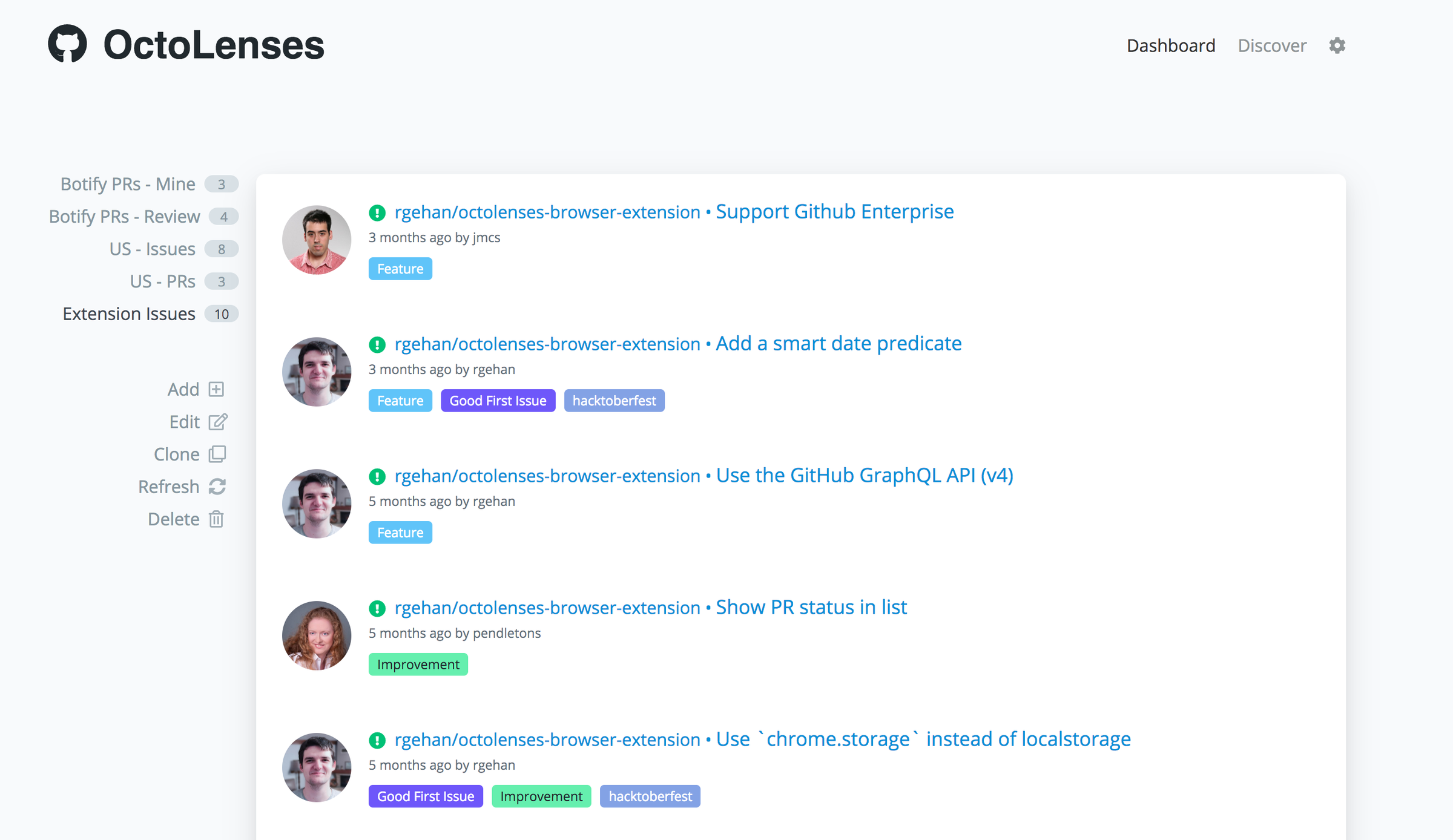Click jmcs avatar on Support Github Enterprise

[317, 240]
